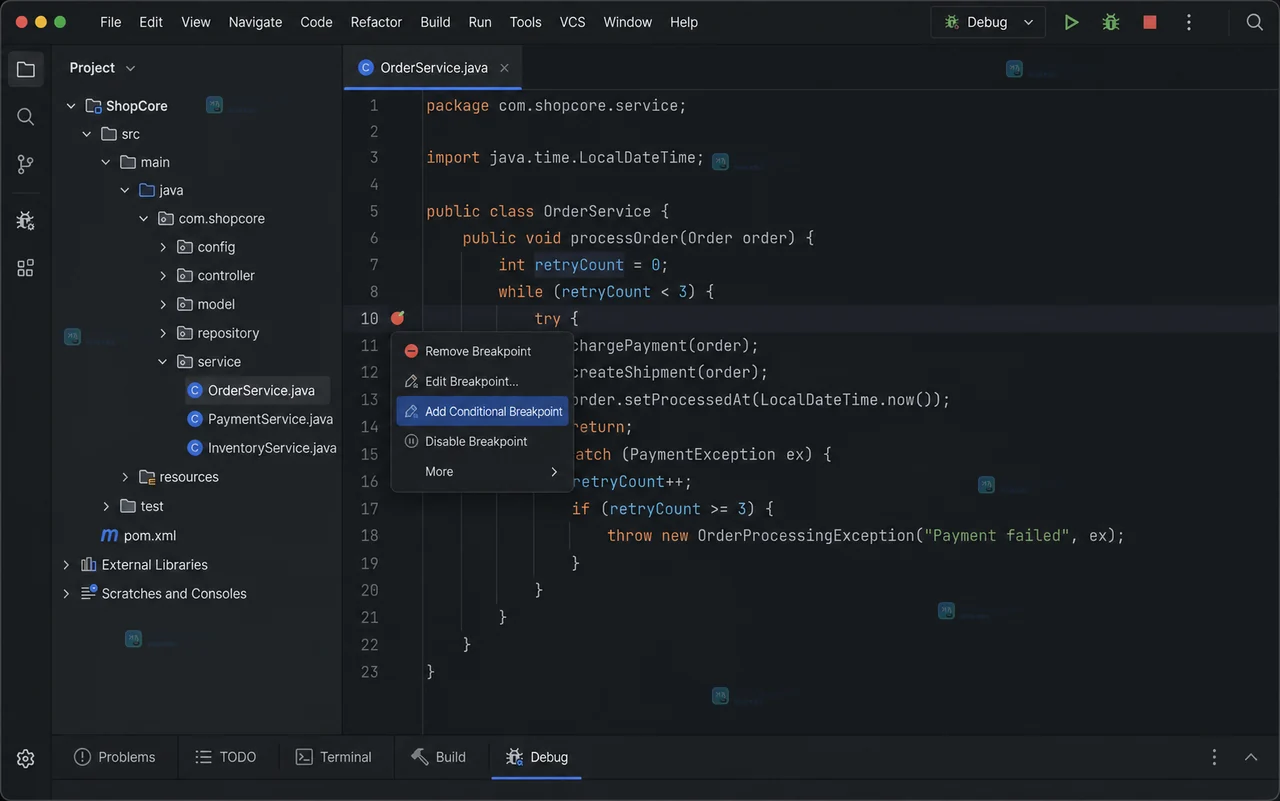Open the Project tool window folder icon

point(26,69)
